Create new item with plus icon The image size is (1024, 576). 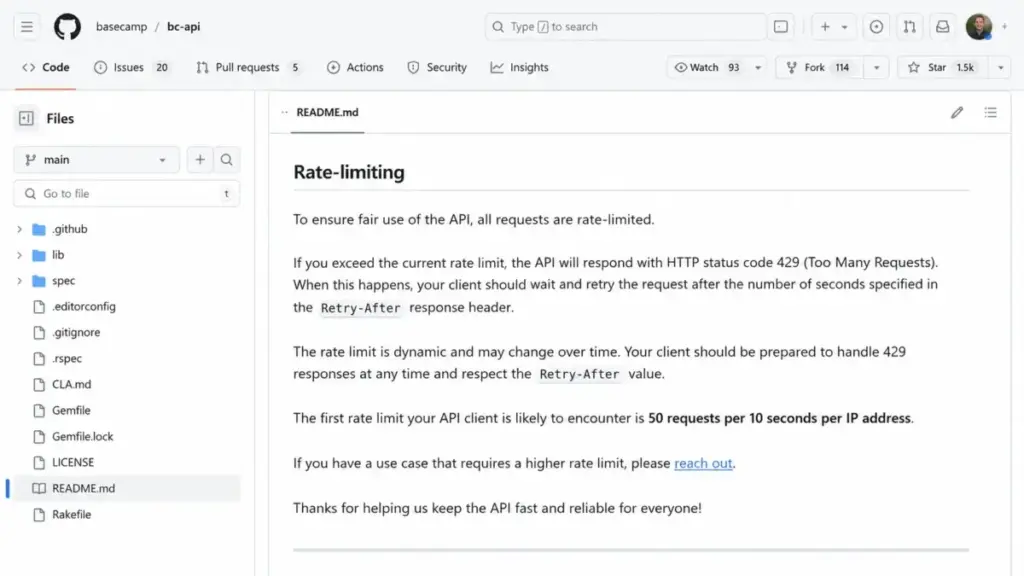point(825,27)
